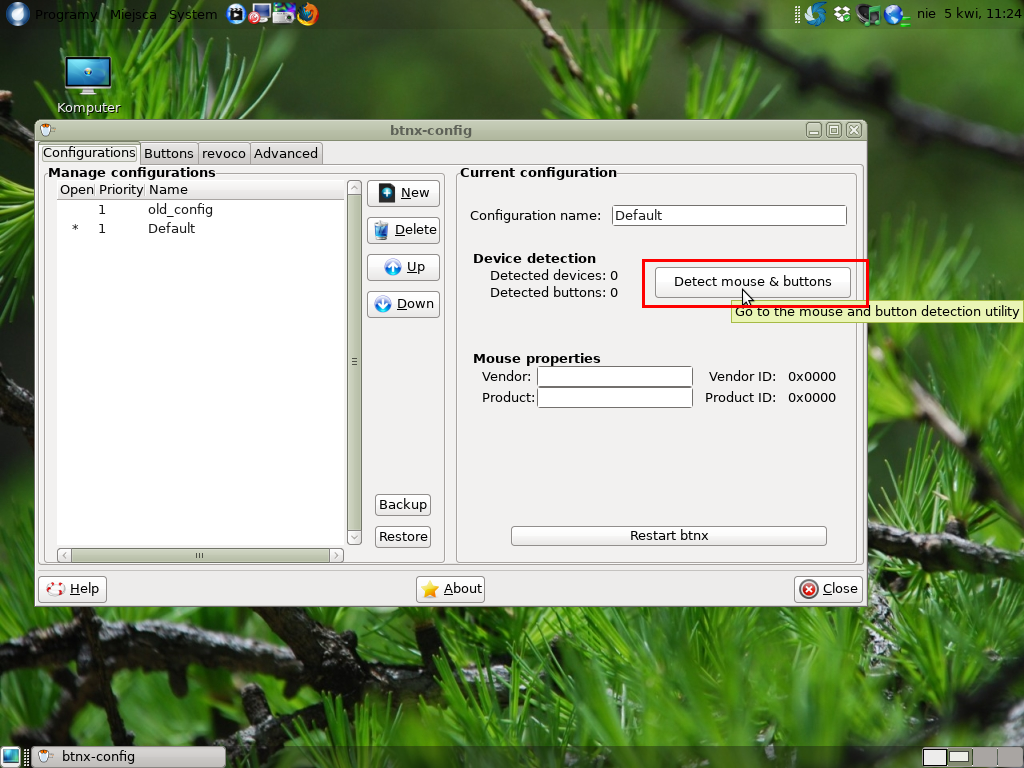Open the System menu
This screenshot has height=768, width=1024.
(x=193, y=14)
